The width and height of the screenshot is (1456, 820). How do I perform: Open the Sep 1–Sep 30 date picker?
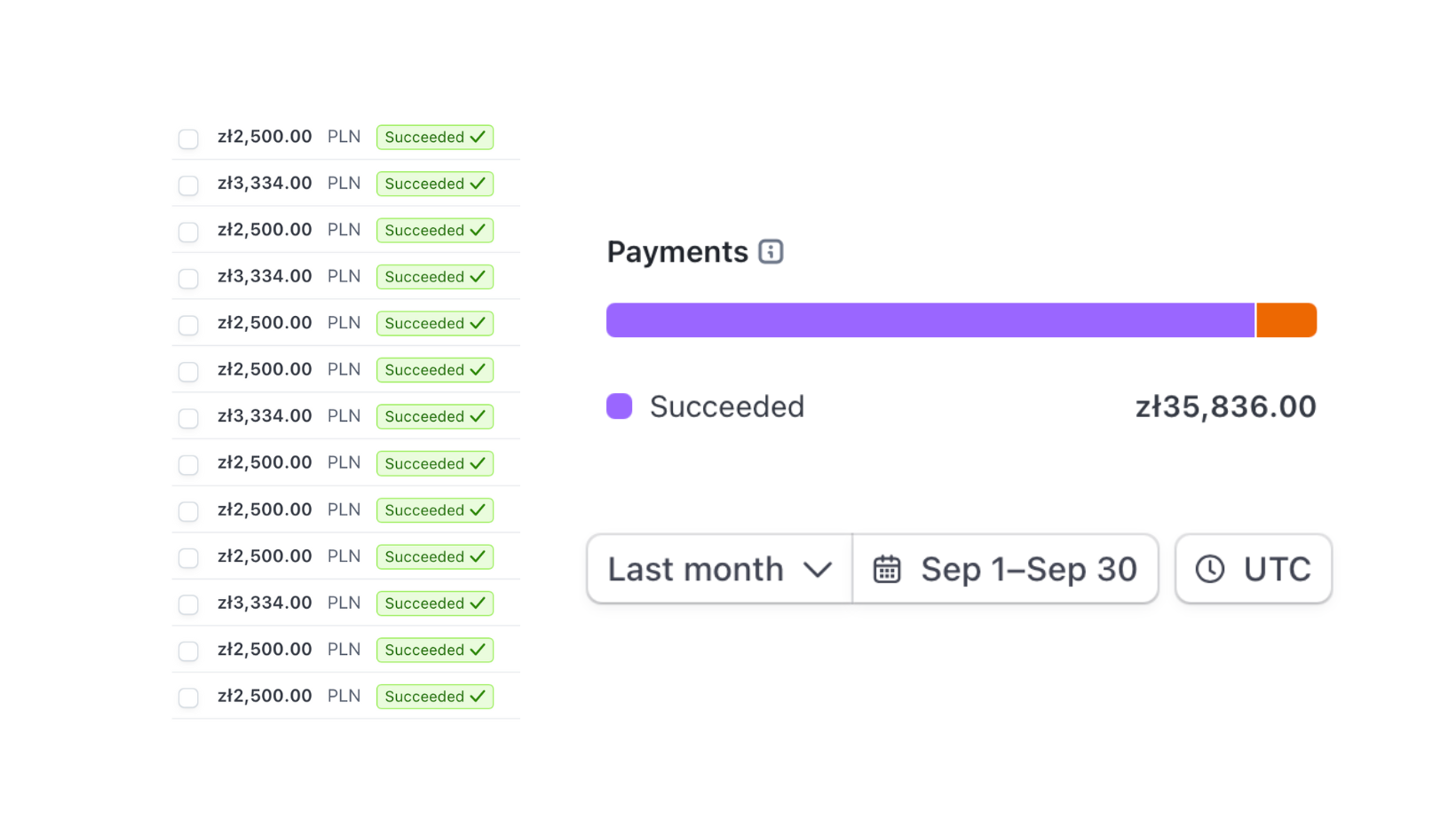[1005, 569]
